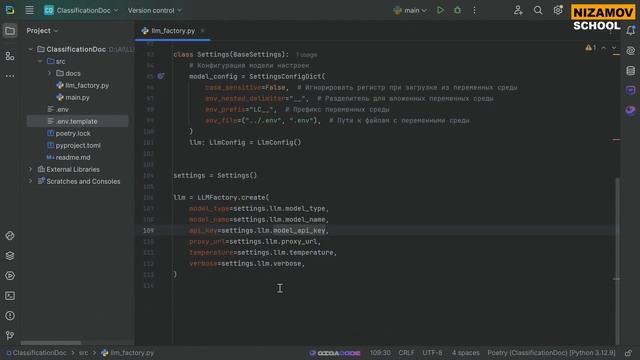The image size is (640, 360).
Task: Expand Scratches and Consoles node
Action: (31, 181)
